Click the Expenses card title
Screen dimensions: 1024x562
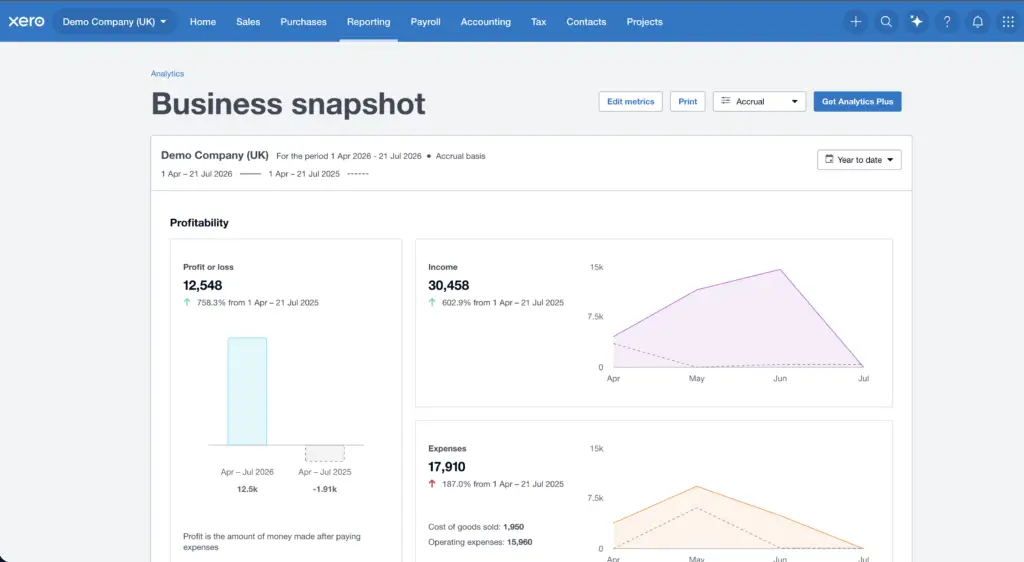(x=447, y=448)
